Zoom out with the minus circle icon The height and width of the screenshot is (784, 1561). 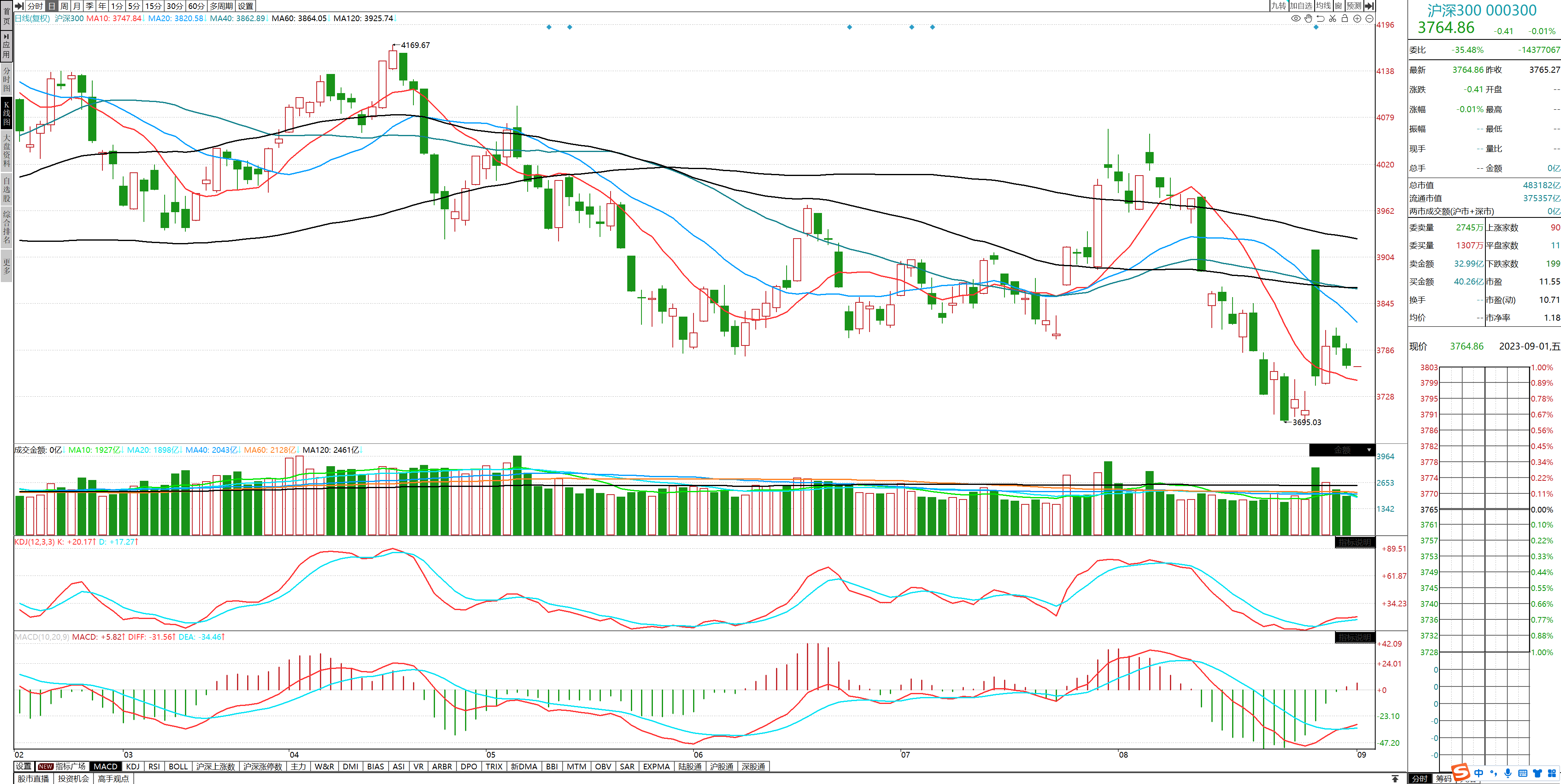[x=1370, y=19]
